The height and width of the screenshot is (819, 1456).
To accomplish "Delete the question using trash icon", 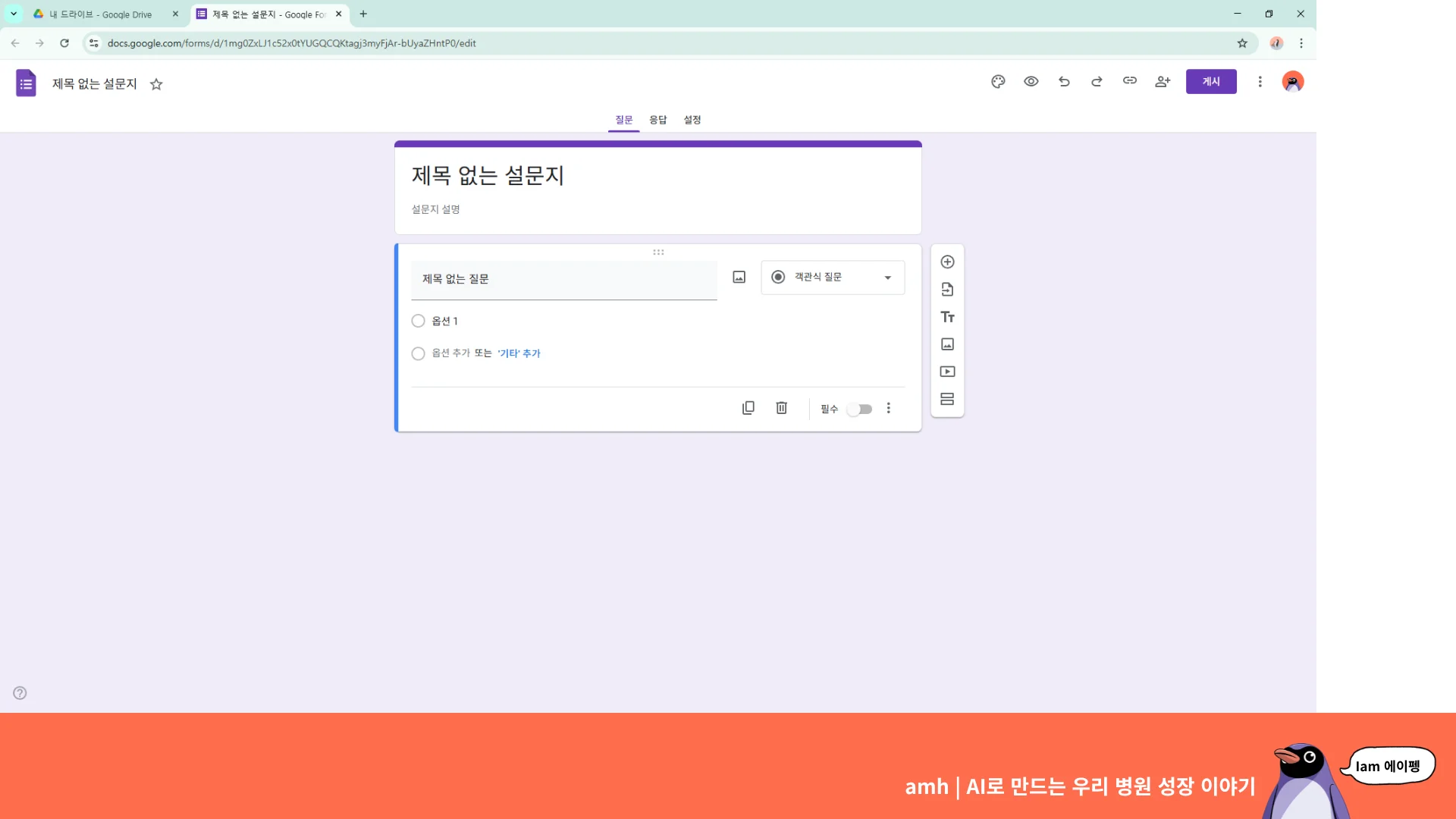I will pyautogui.click(x=781, y=407).
